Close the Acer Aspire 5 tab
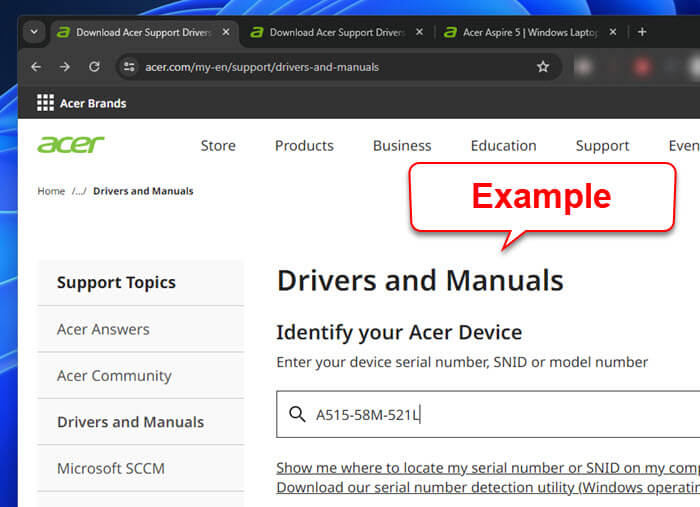Screen dimensions: 700x507 tap(613, 32)
